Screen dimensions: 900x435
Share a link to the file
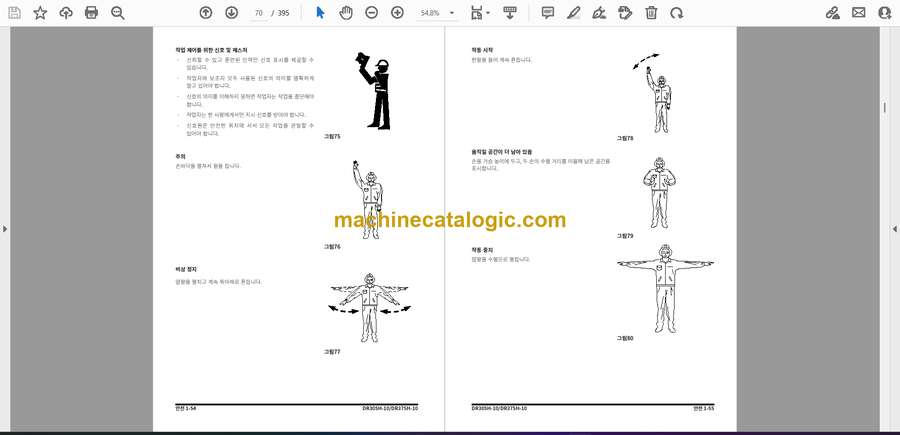pyautogui.click(x=833, y=13)
